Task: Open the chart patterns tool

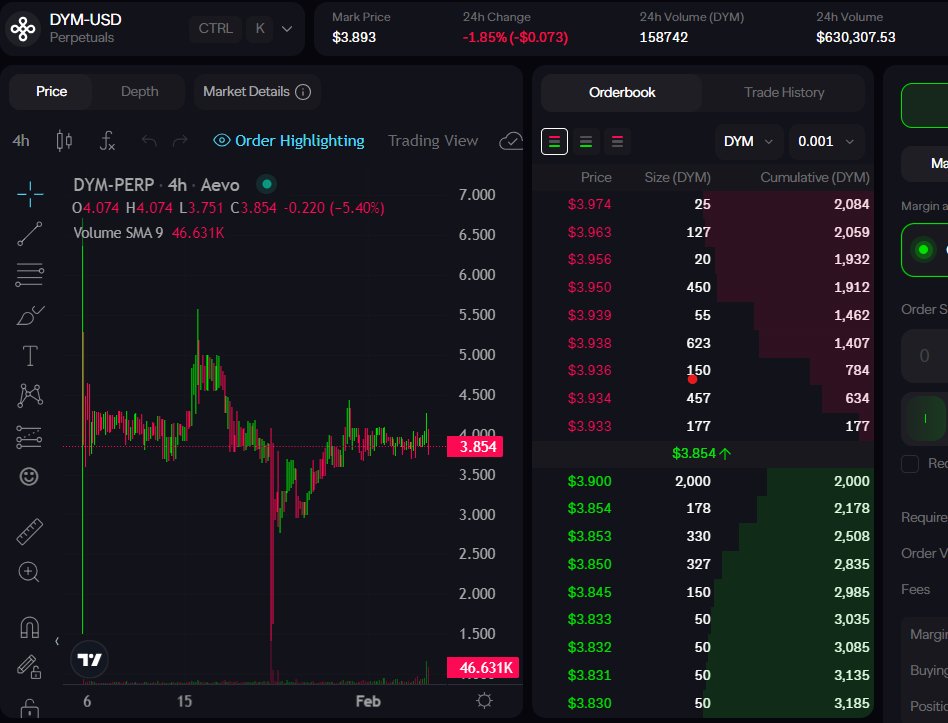Action: click(x=30, y=395)
